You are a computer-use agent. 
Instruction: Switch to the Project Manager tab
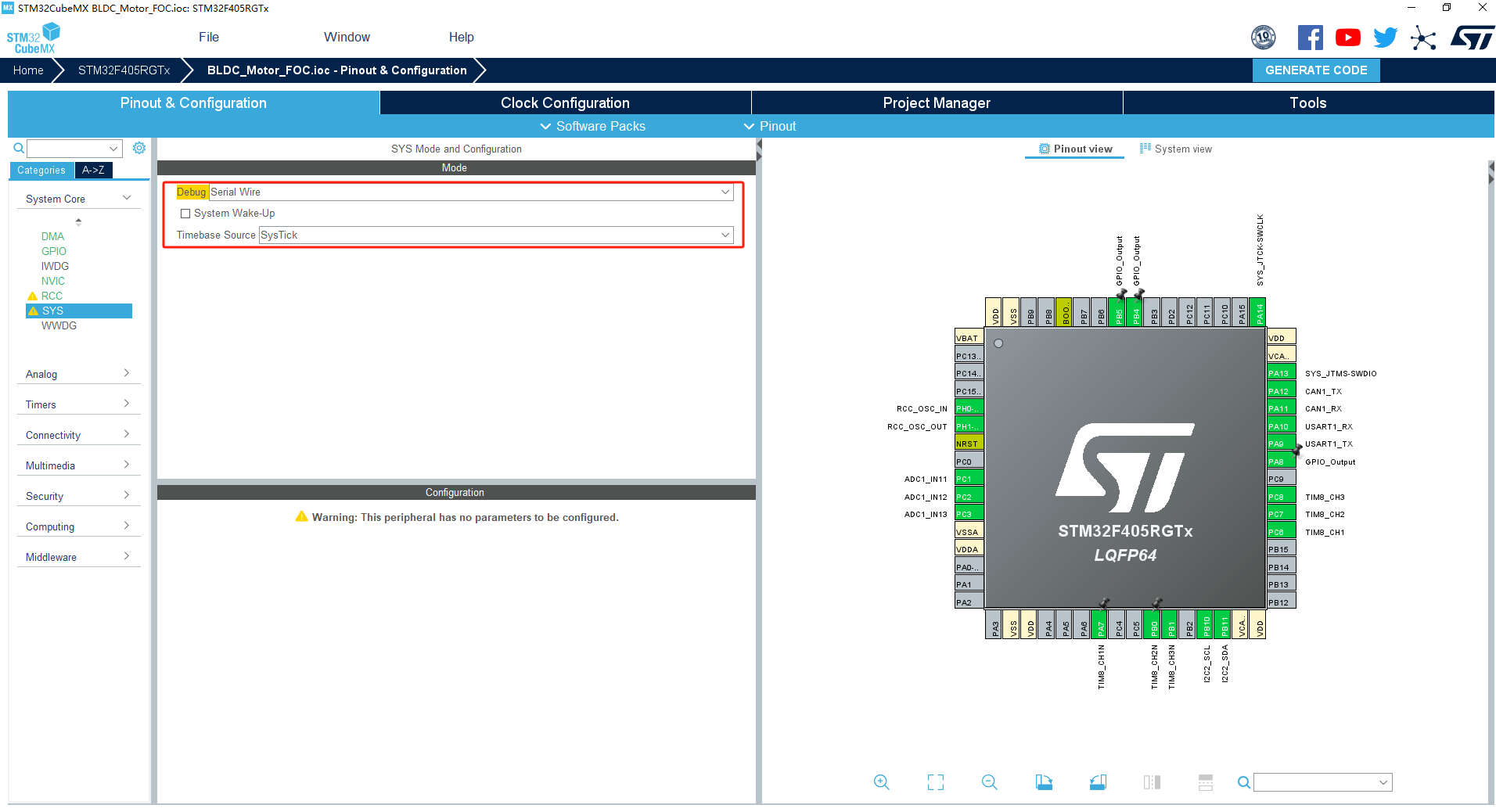(937, 102)
